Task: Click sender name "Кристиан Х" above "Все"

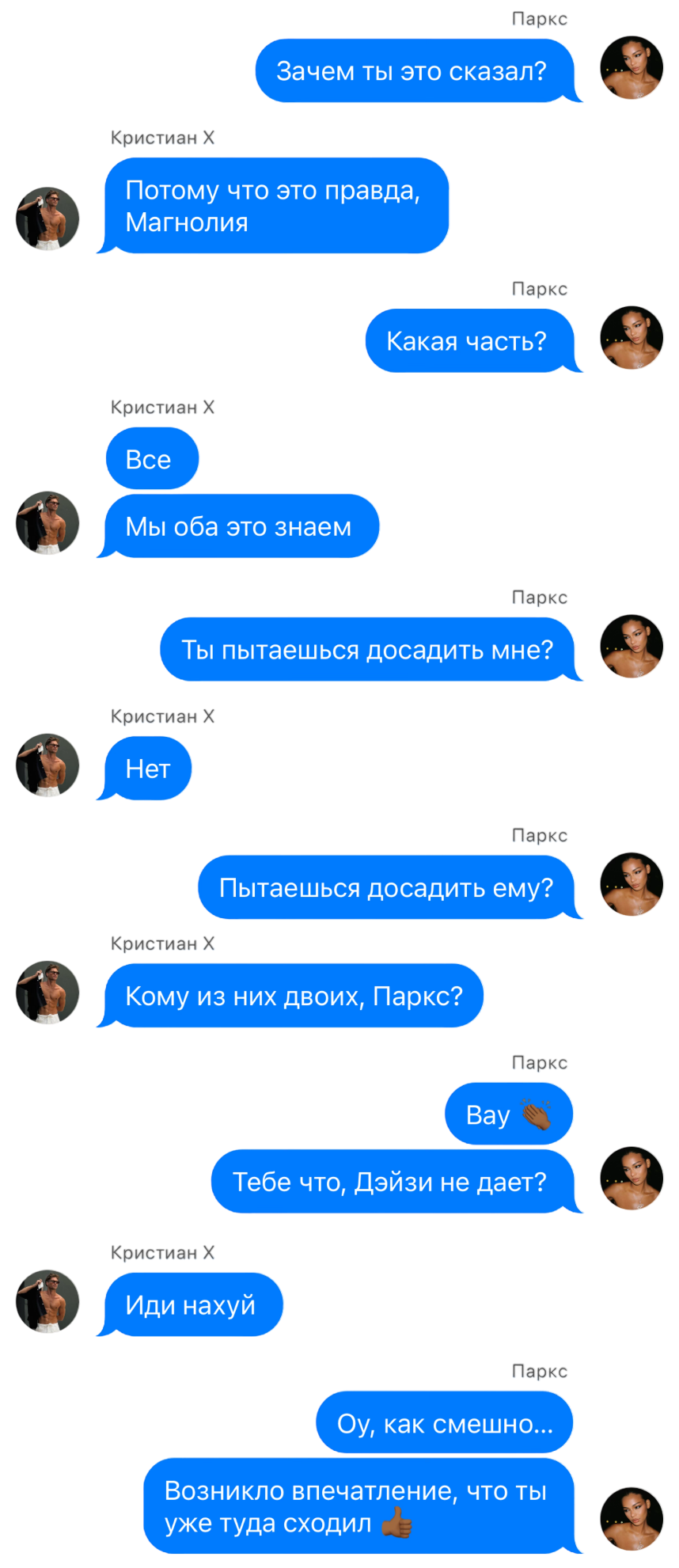Action: tap(162, 408)
